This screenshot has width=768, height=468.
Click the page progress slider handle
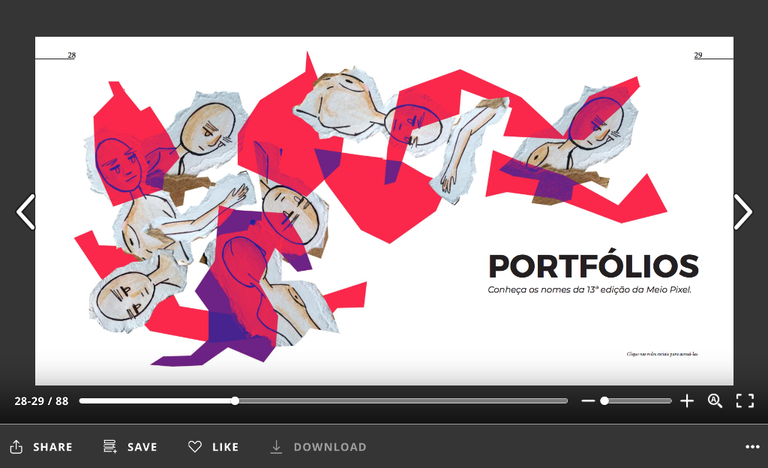[x=235, y=401]
